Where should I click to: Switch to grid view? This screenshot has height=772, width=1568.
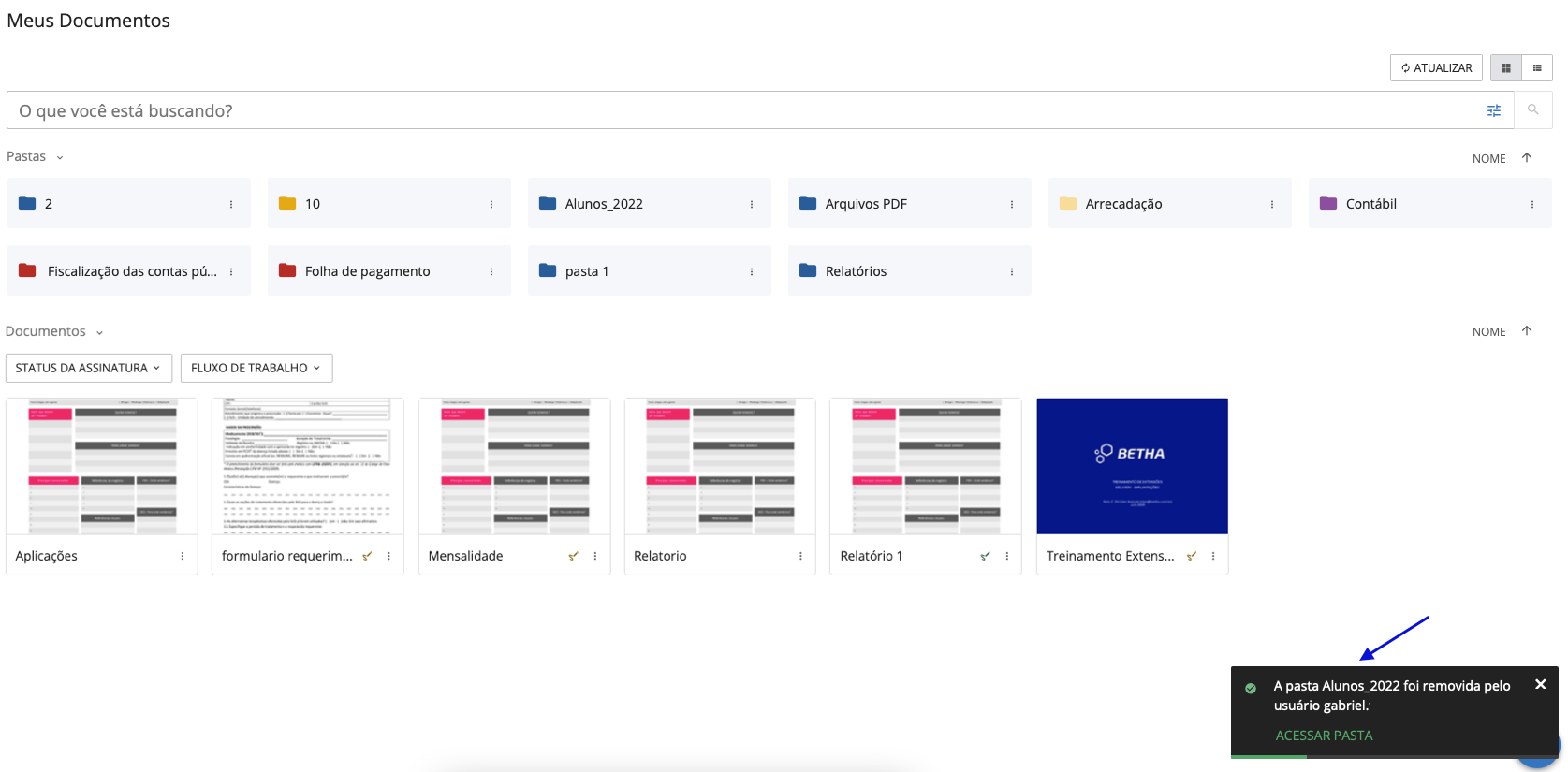[1505, 68]
